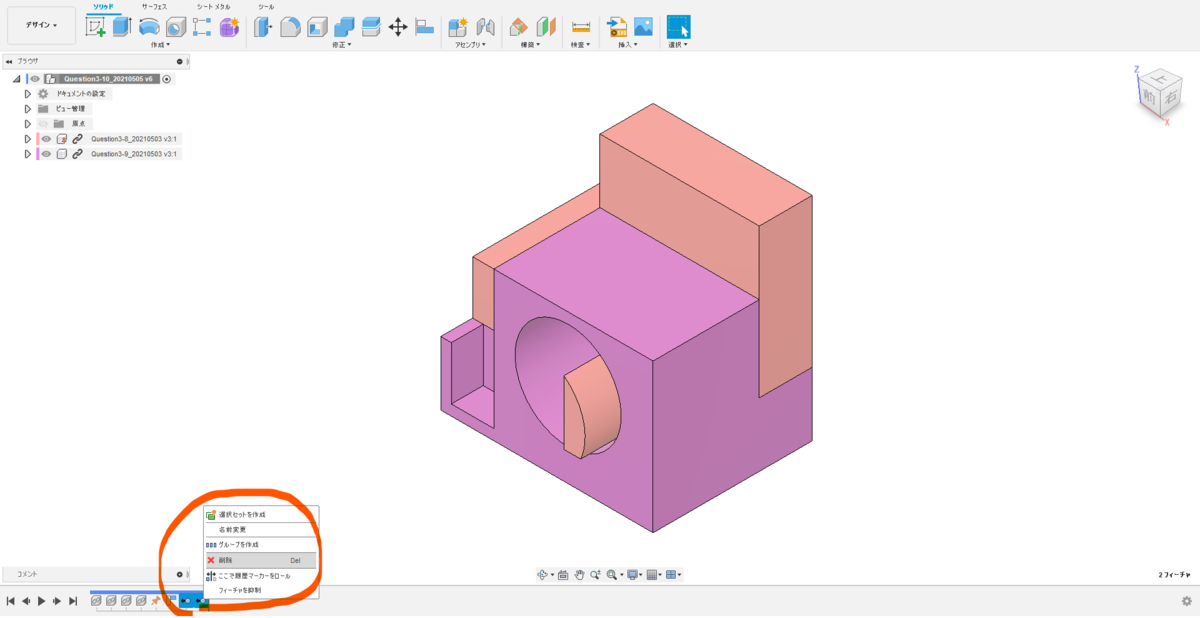Hide the Question3-8_20210503 component
Screen dimensions: 1200x618
coord(46,139)
